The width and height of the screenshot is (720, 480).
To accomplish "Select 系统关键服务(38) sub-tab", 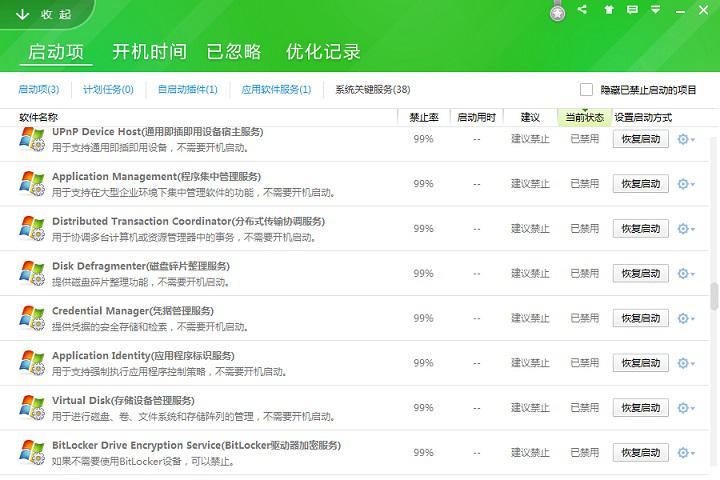I will point(372,90).
